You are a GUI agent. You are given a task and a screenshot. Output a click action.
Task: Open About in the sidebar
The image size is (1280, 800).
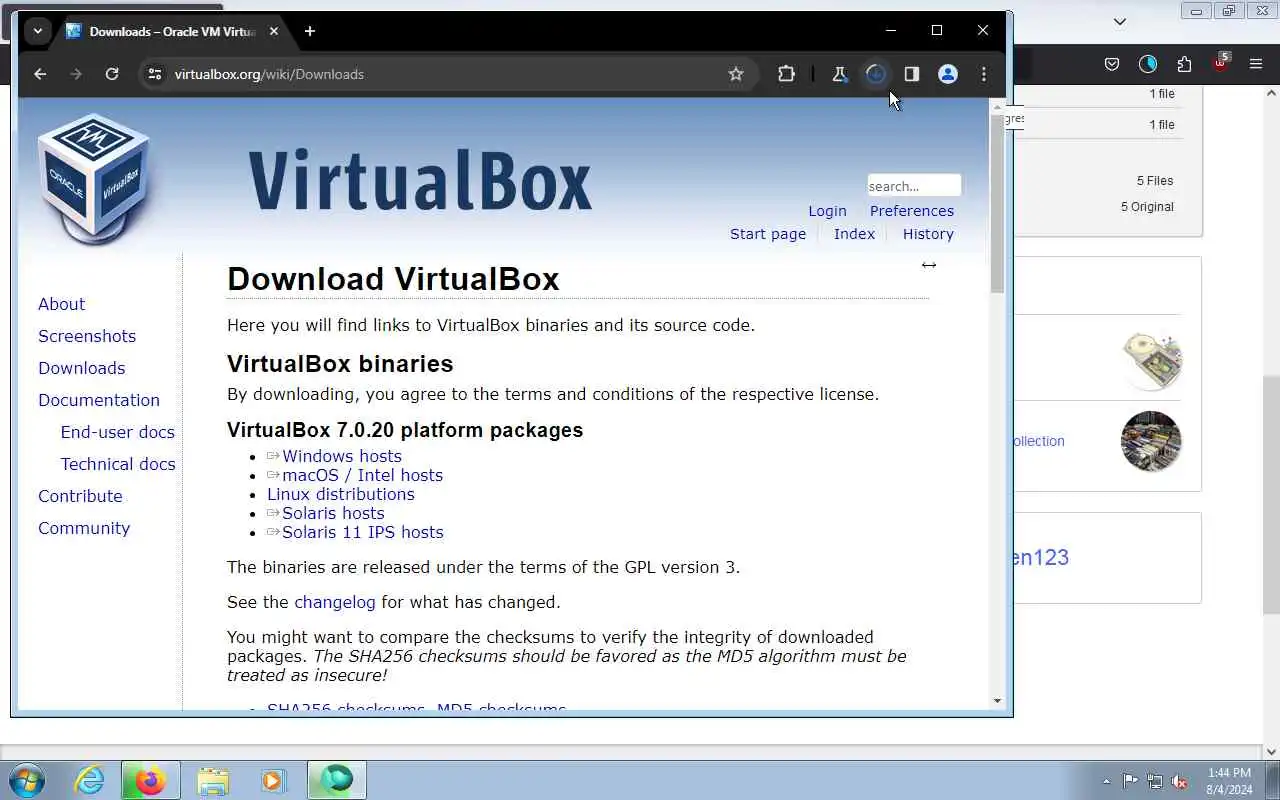pyautogui.click(x=61, y=304)
